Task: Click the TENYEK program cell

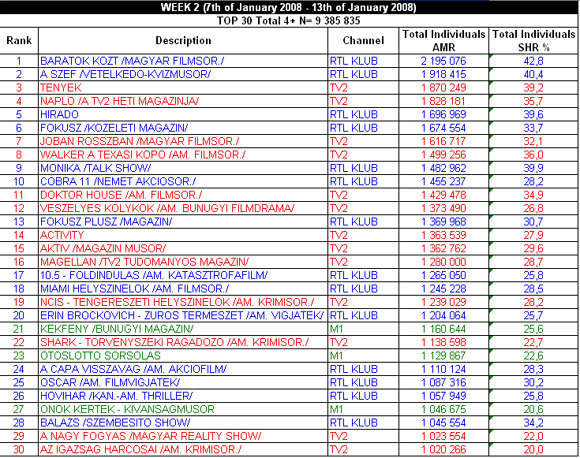Action: (x=183, y=88)
